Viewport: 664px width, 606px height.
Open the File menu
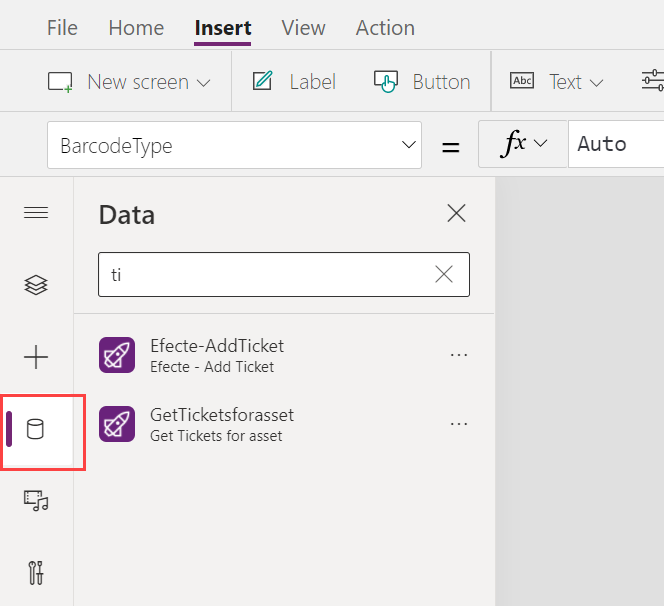pyautogui.click(x=62, y=28)
